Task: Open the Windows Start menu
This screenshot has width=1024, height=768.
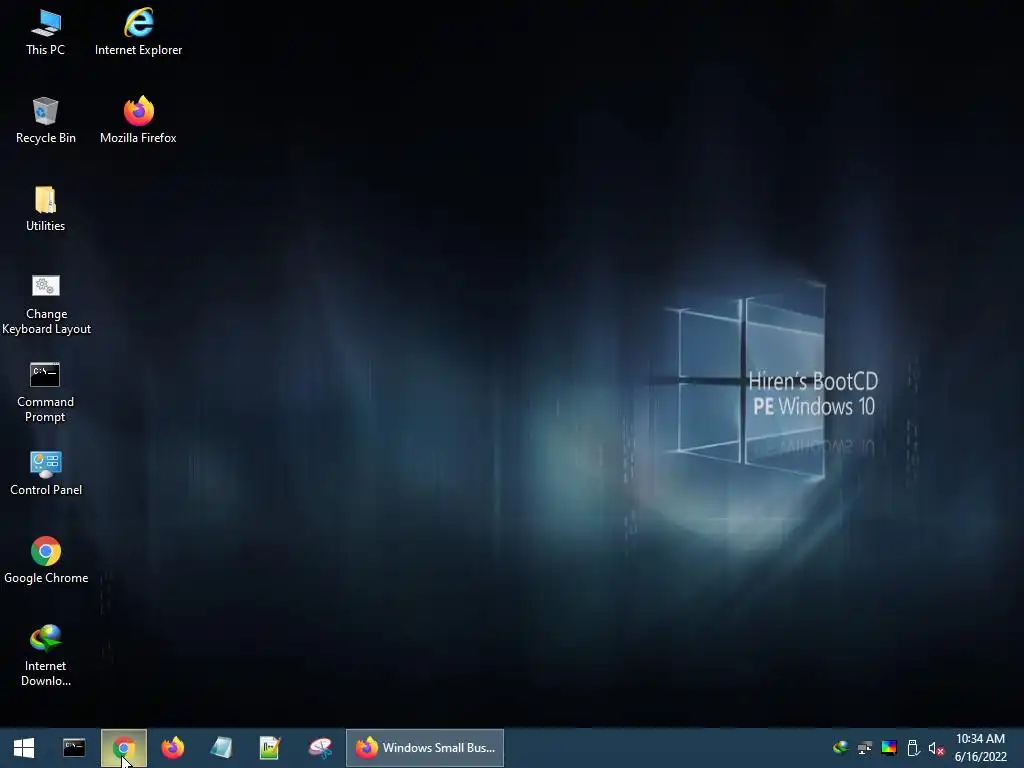Action: click(24, 748)
